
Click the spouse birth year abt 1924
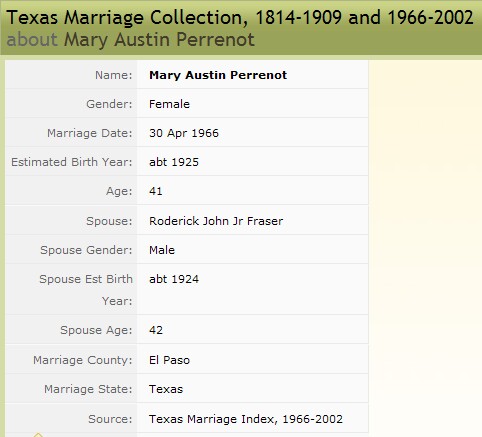[x=174, y=279]
